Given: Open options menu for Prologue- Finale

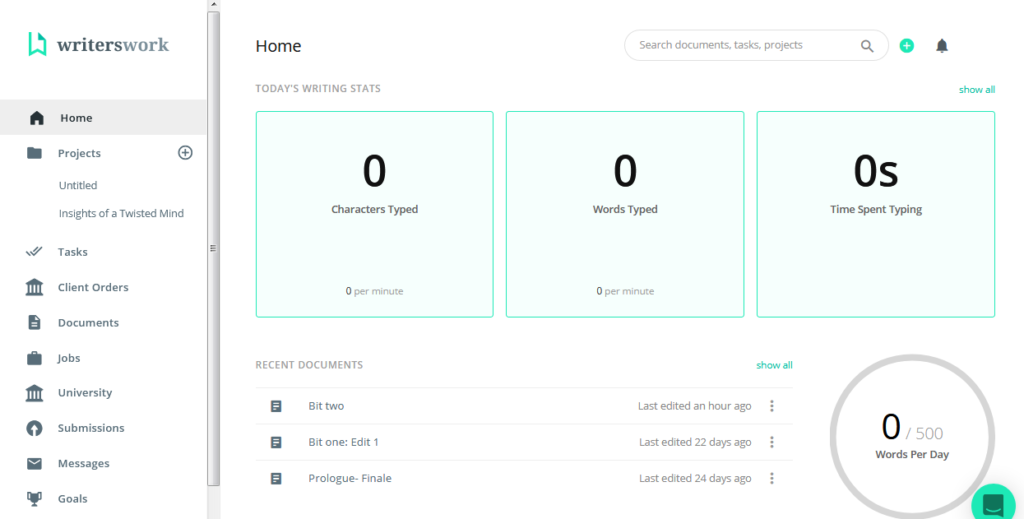Looking at the screenshot, I should 772,479.
